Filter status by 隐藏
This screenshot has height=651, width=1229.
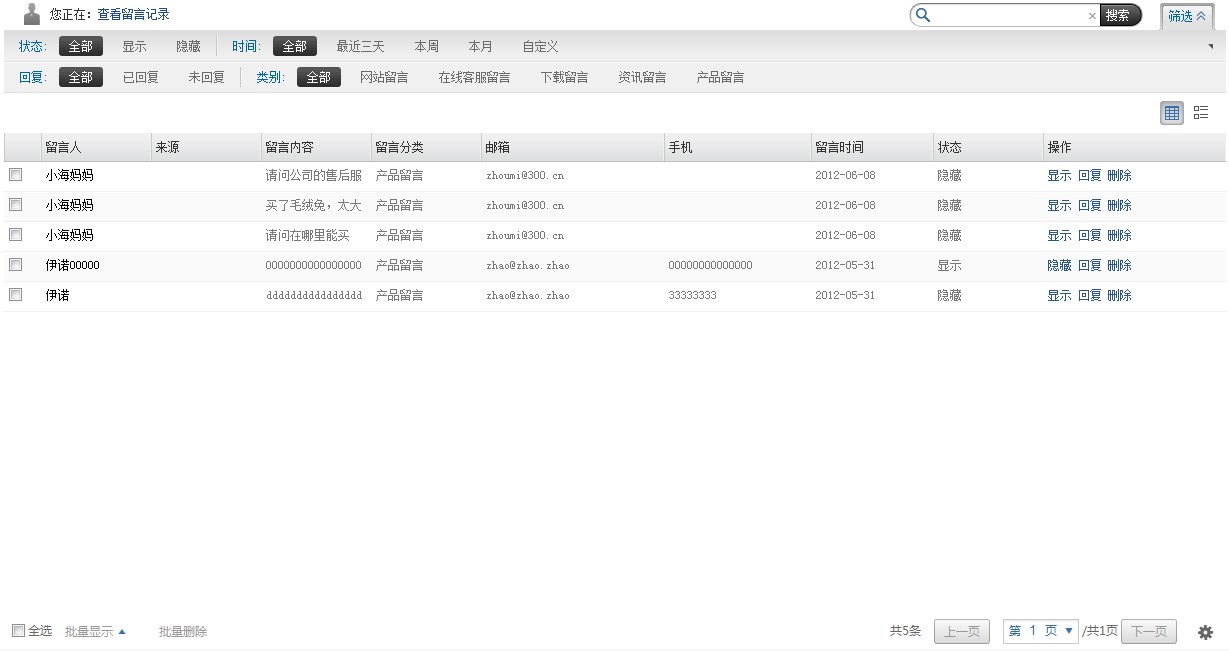coord(188,46)
